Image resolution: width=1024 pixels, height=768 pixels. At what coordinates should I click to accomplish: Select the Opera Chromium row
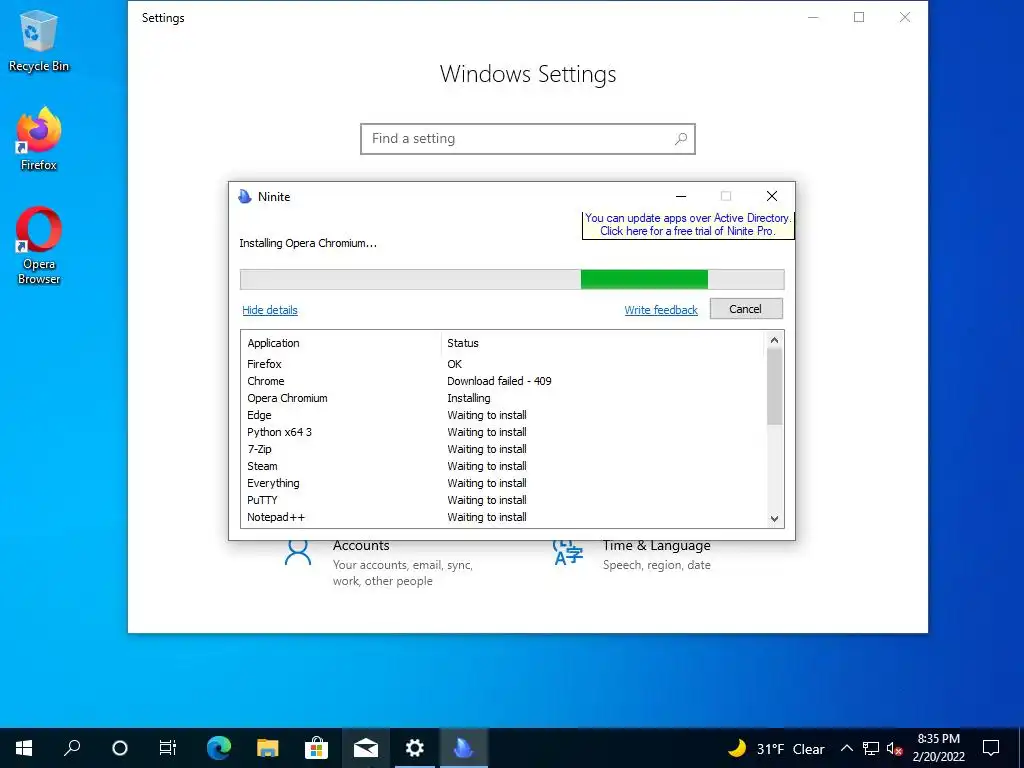pos(504,398)
